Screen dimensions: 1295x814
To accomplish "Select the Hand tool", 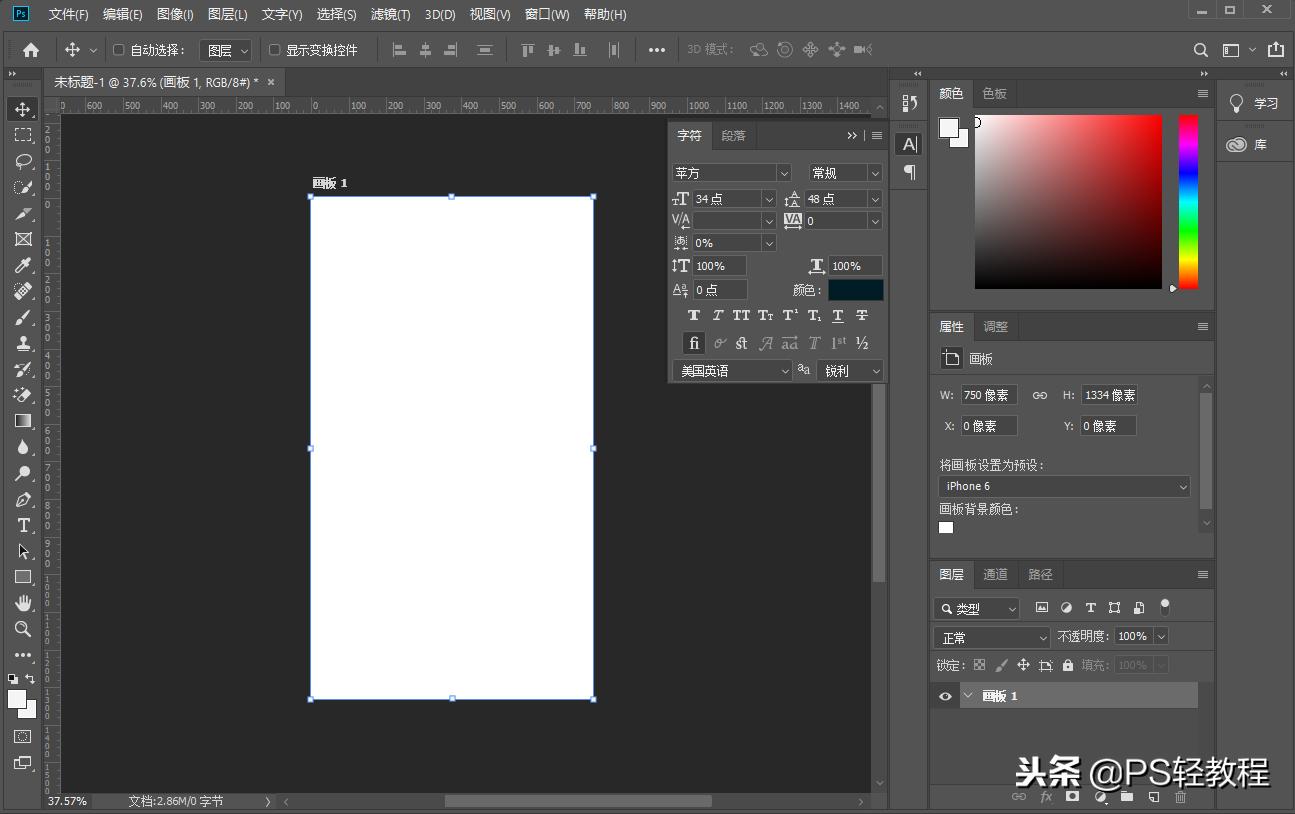I will pyautogui.click(x=23, y=603).
